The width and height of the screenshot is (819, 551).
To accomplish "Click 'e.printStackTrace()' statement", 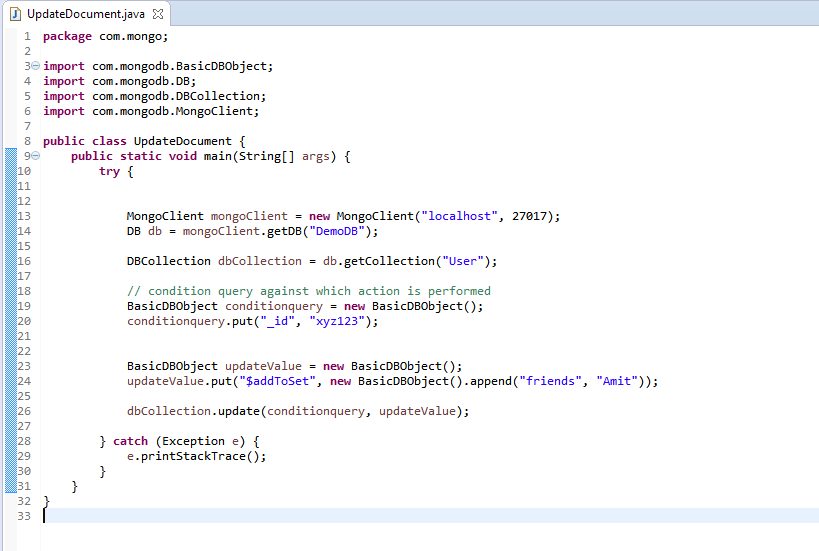I will tap(193, 456).
